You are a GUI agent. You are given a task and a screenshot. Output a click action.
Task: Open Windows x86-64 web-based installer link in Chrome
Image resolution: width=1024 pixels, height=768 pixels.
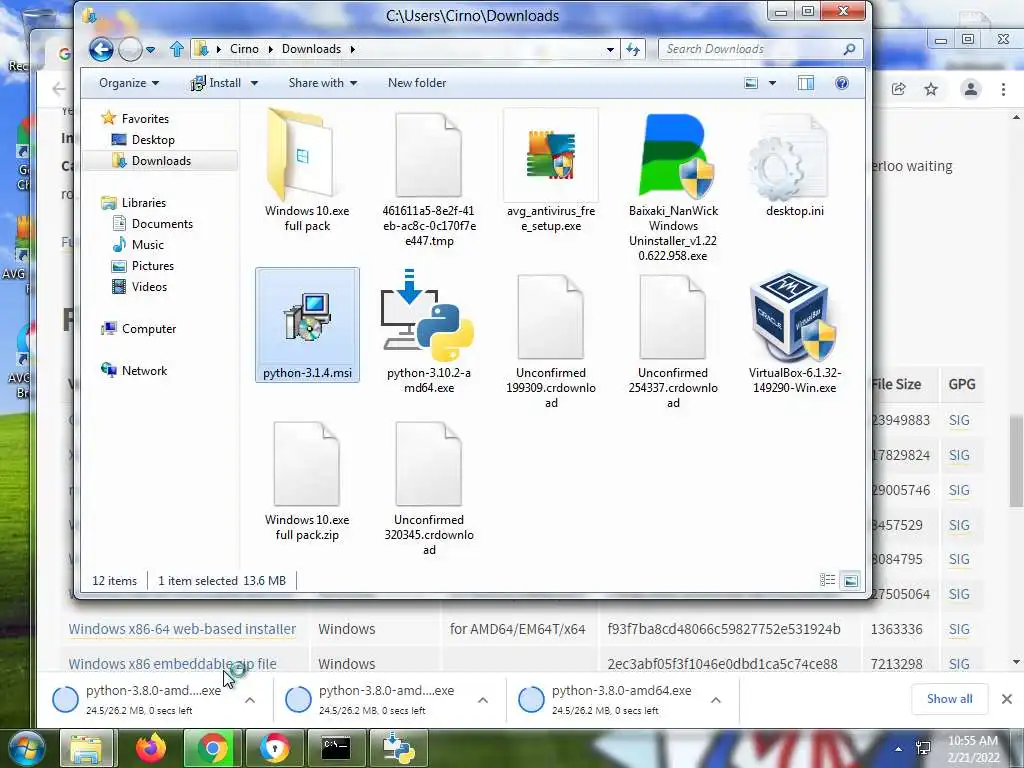pos(182,629)
